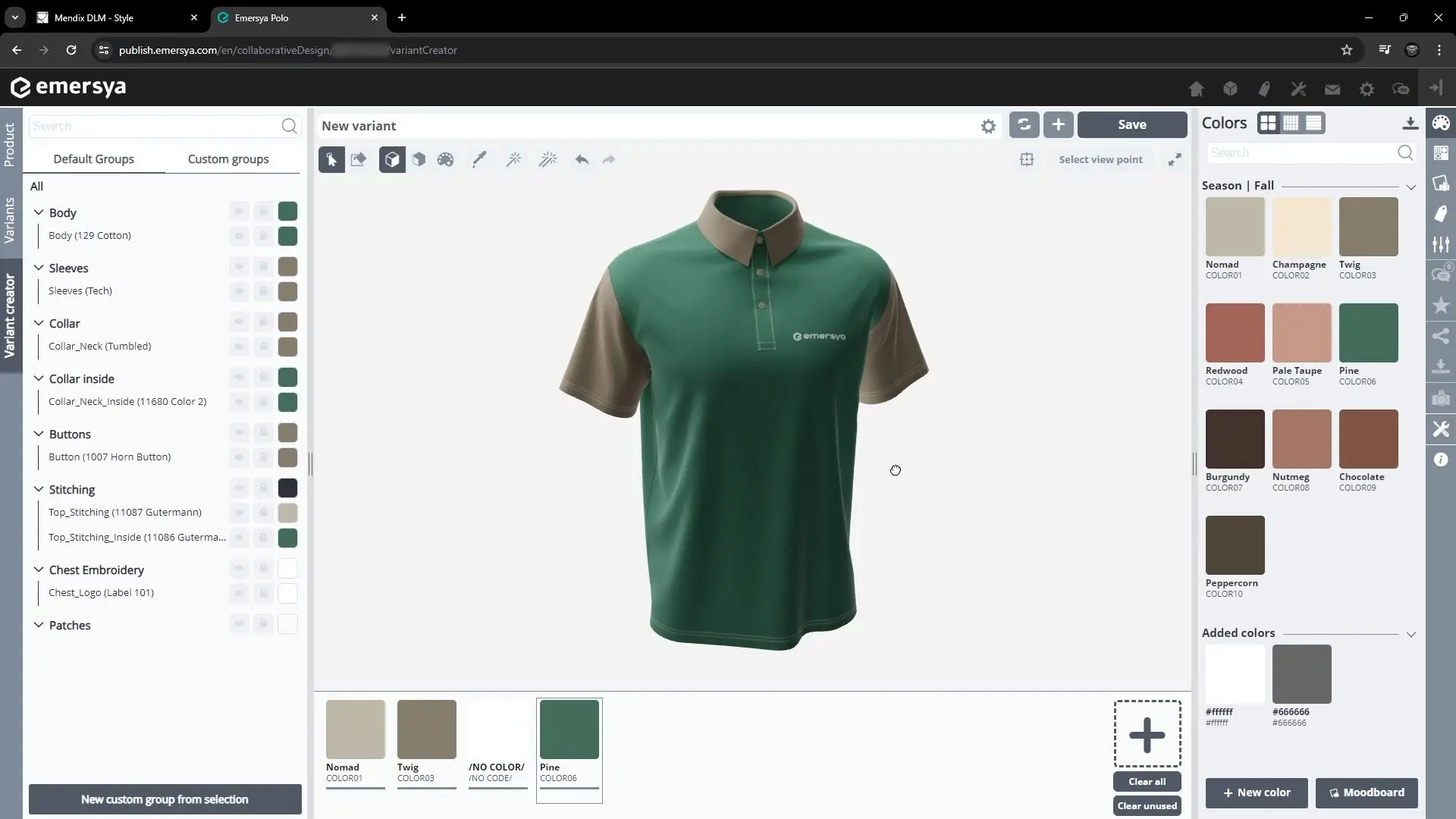Collapse the Buttons group

point(39,434)
